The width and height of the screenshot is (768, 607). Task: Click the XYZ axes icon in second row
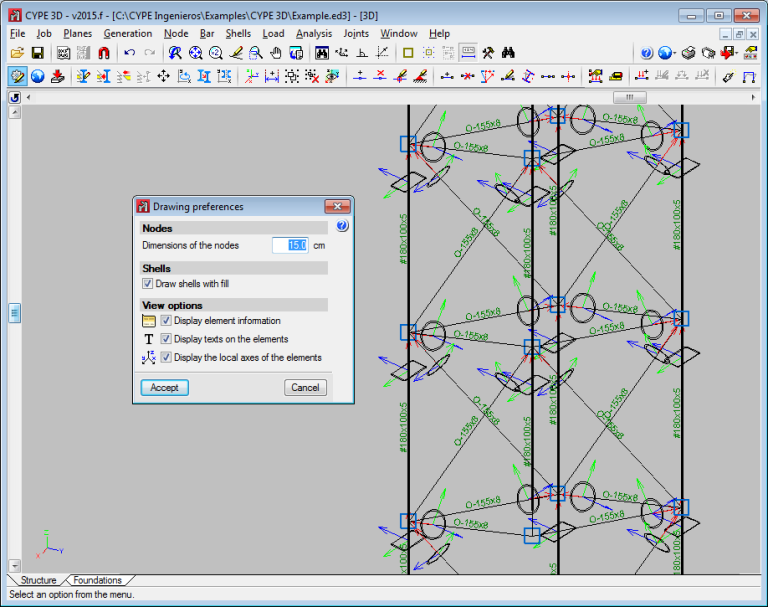tap(252, 76)
